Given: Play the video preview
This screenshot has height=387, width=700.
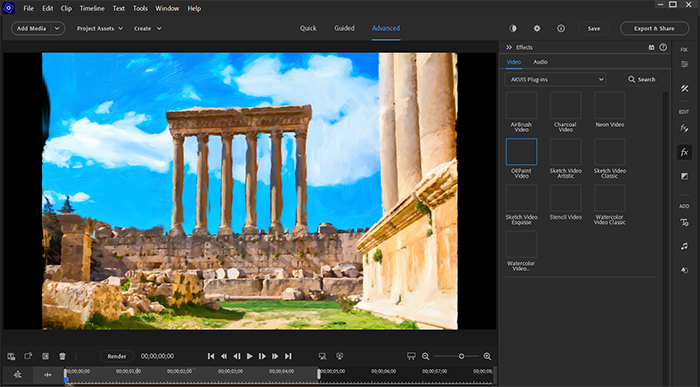Looking at the screenshot, I should click(250, 356).
